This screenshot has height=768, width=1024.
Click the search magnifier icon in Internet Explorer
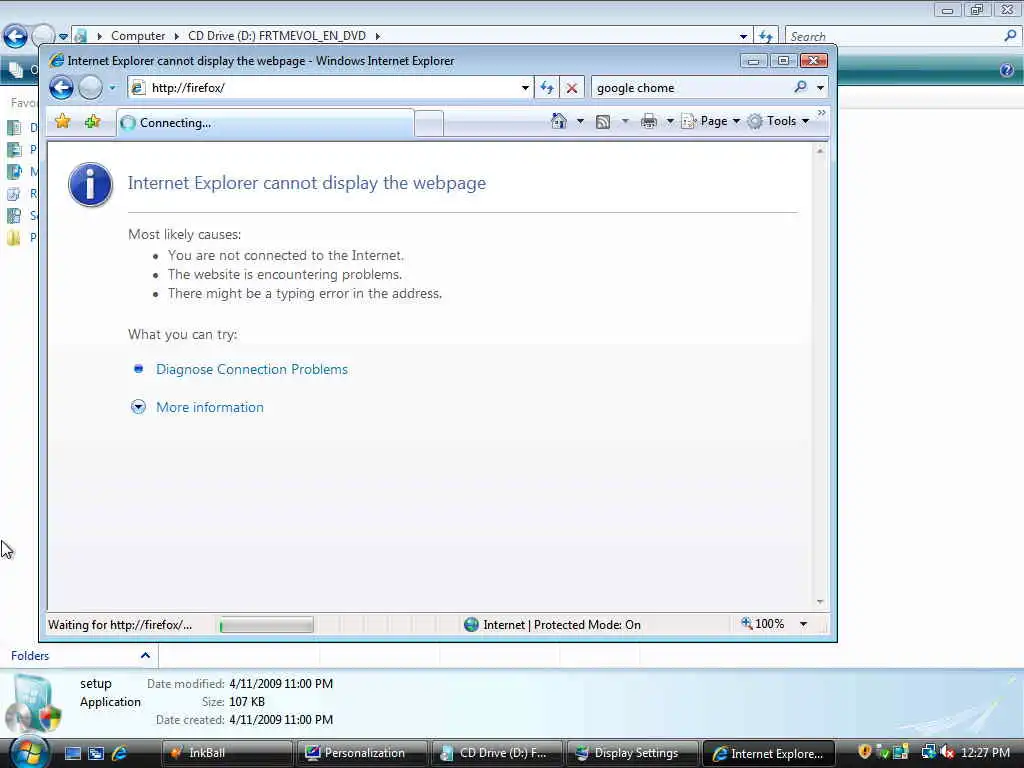(801, 87)
